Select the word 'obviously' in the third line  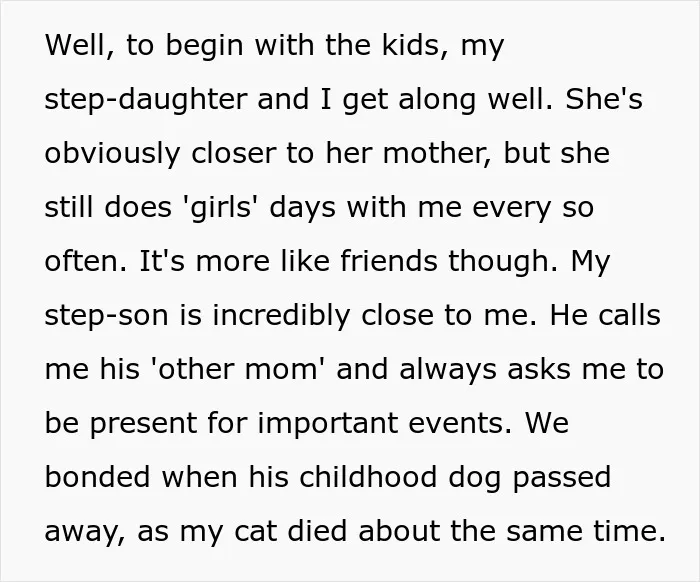(x=112, y=154)
